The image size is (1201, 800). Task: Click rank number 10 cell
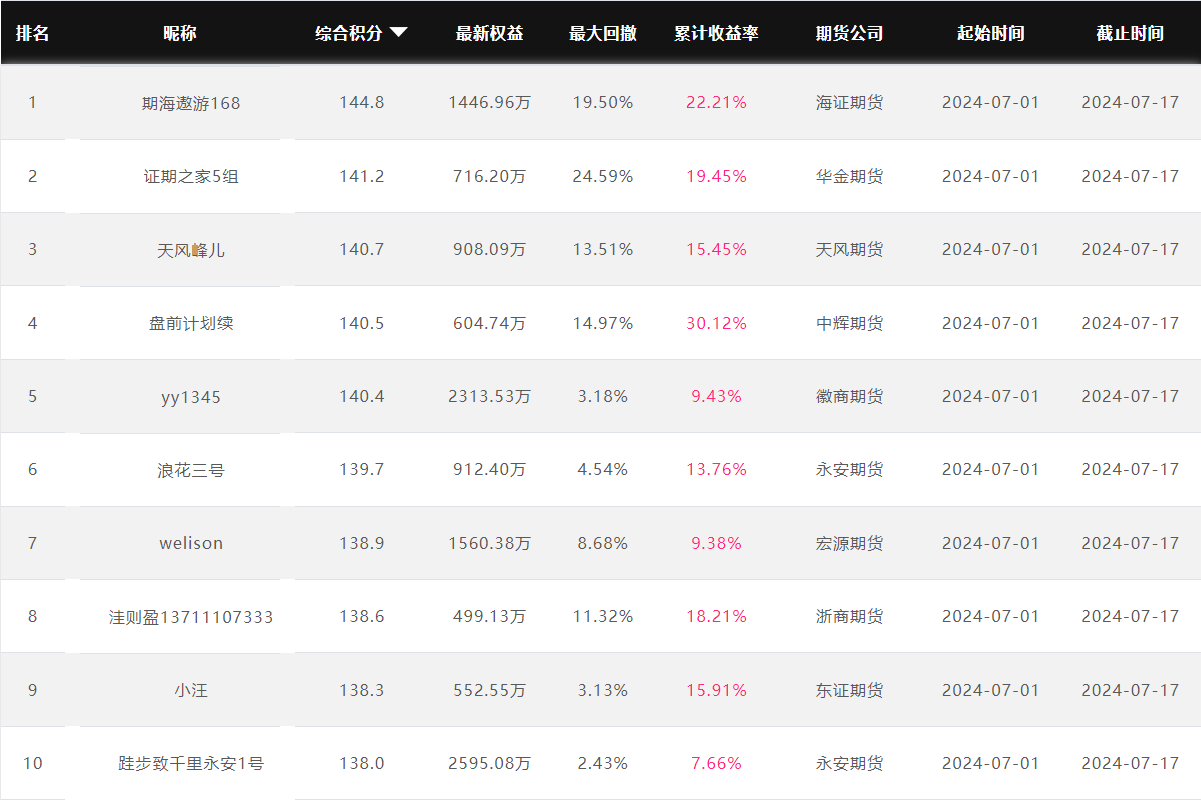32,763
